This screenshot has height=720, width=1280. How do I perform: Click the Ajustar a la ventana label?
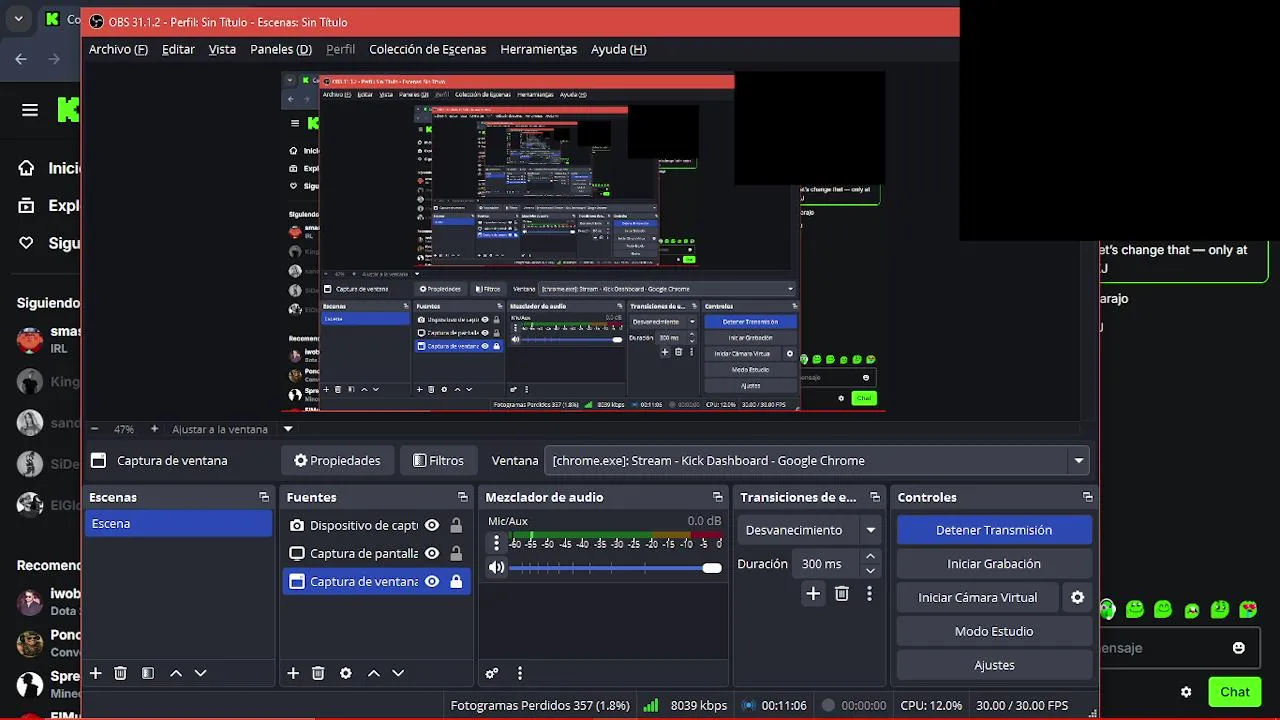click(x=220, y=429)
